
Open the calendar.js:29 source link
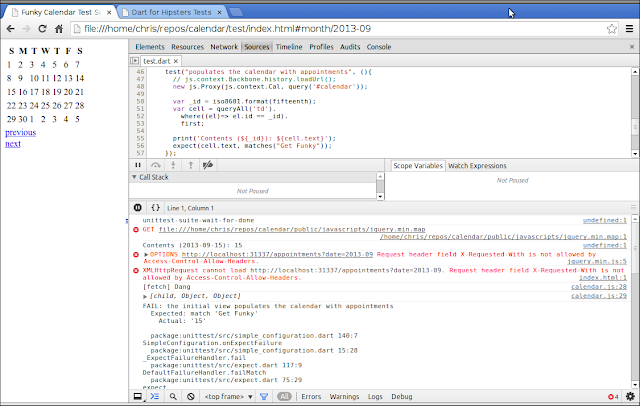(598, 296)
